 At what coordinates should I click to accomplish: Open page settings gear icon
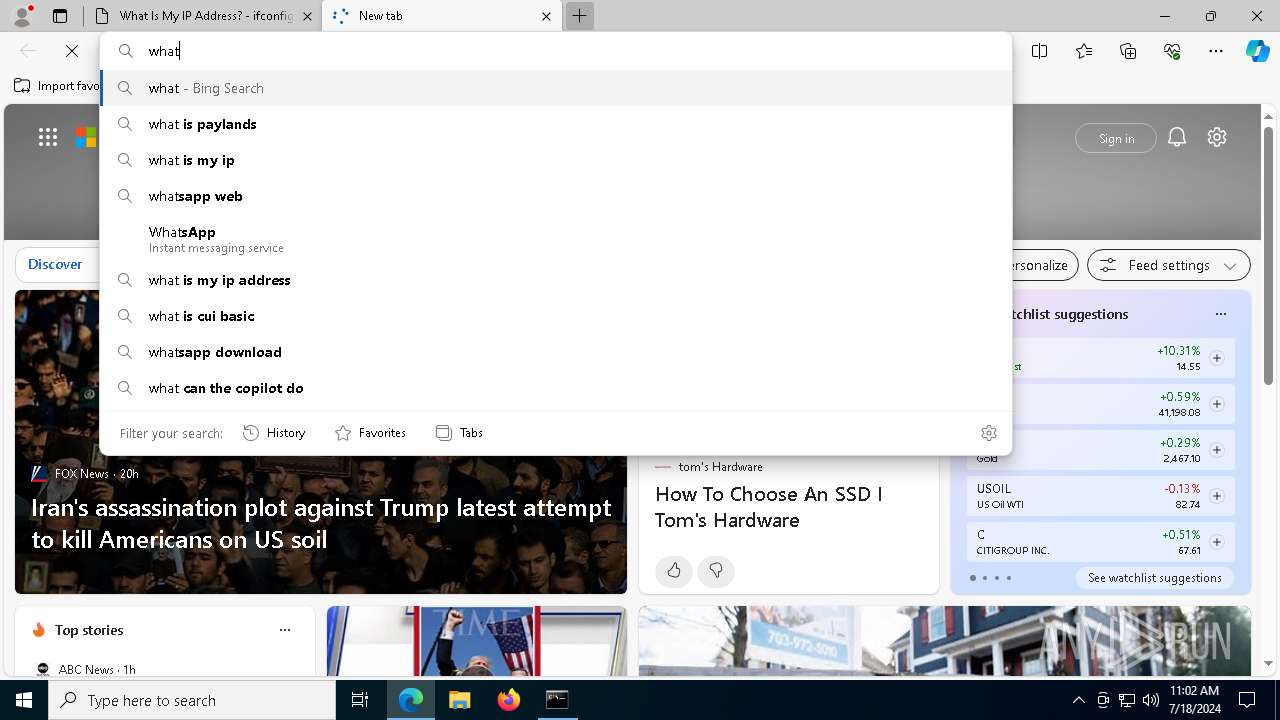coord(1217,138)
